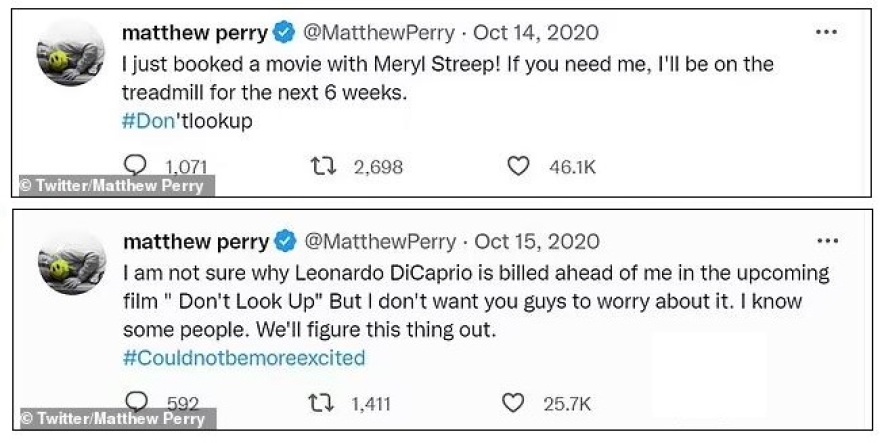Image resolution: width=880 pixels, height=443 pixels.
Task: Retweet the Oct 15 DiCaprio tweet
Action: [x=322, y=404]
